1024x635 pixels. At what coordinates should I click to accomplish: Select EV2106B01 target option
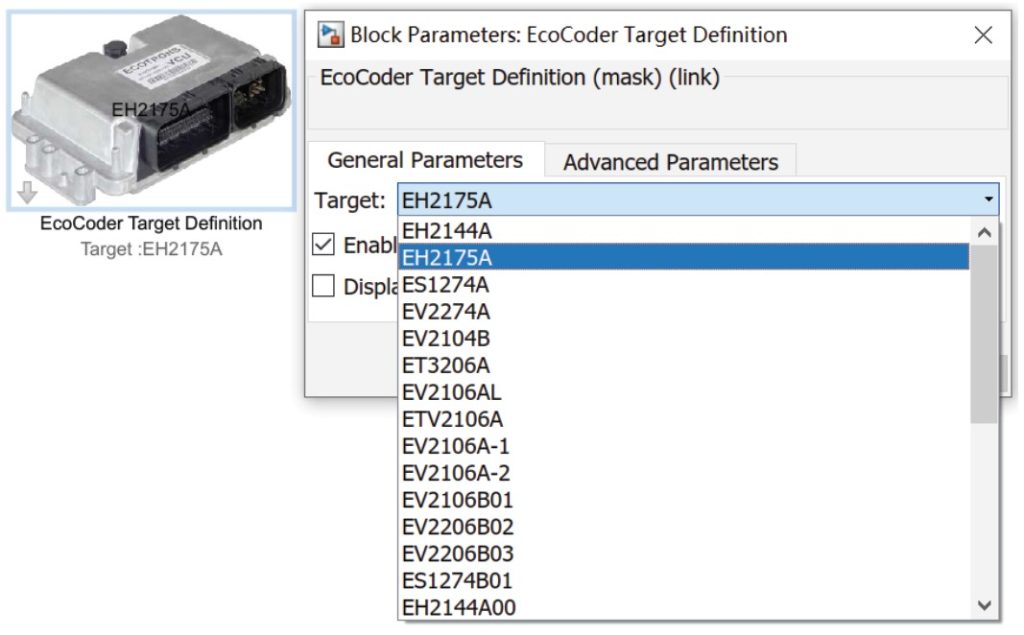coord(684,500)
